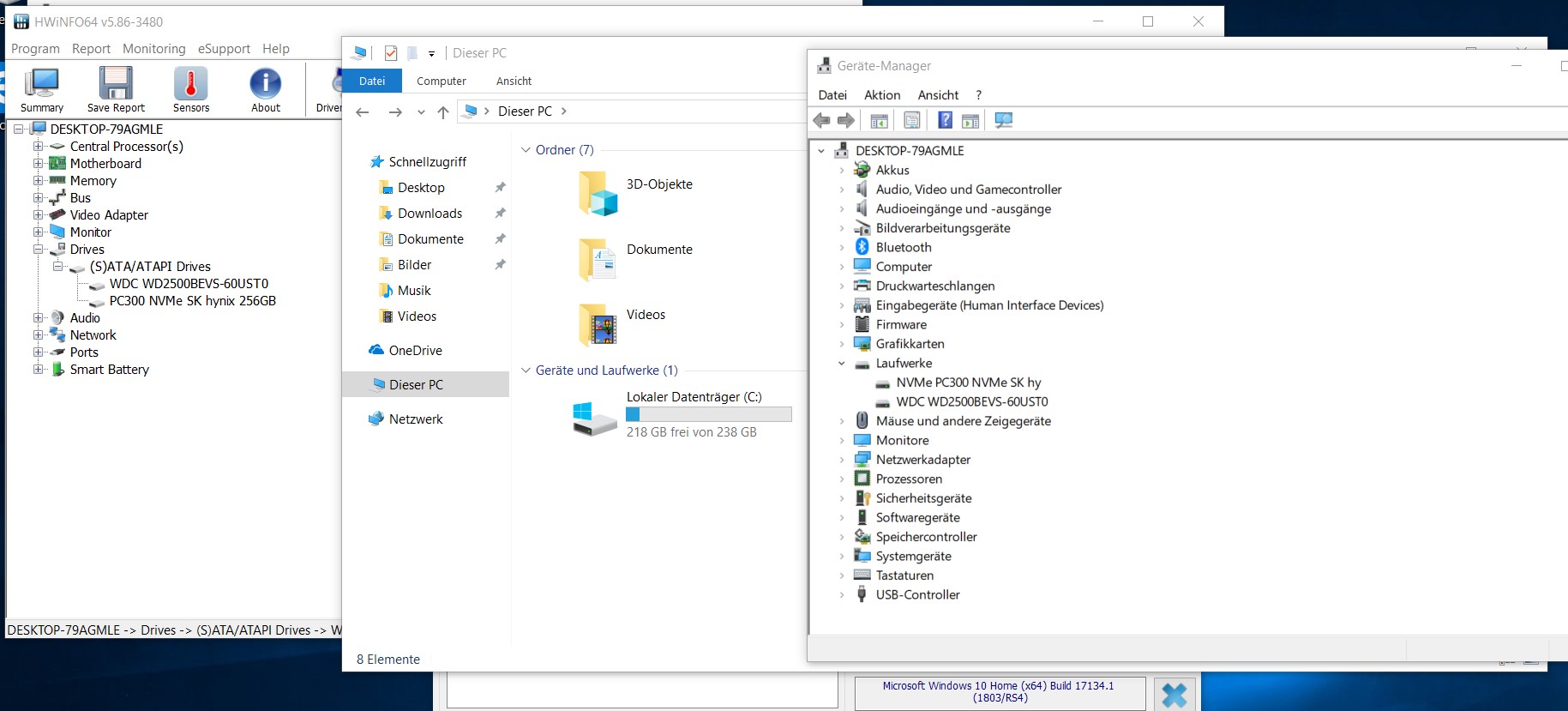Open recent locations dropdown in Explorer

[421, 112]
